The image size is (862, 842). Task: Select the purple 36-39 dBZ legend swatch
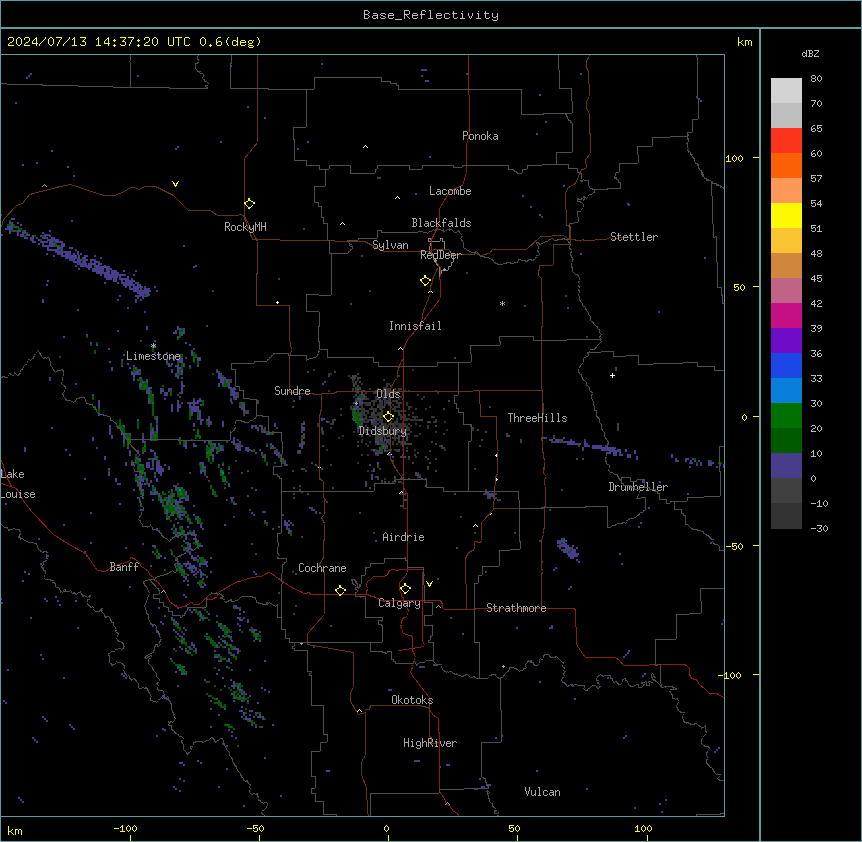click(x=786, y=341)
